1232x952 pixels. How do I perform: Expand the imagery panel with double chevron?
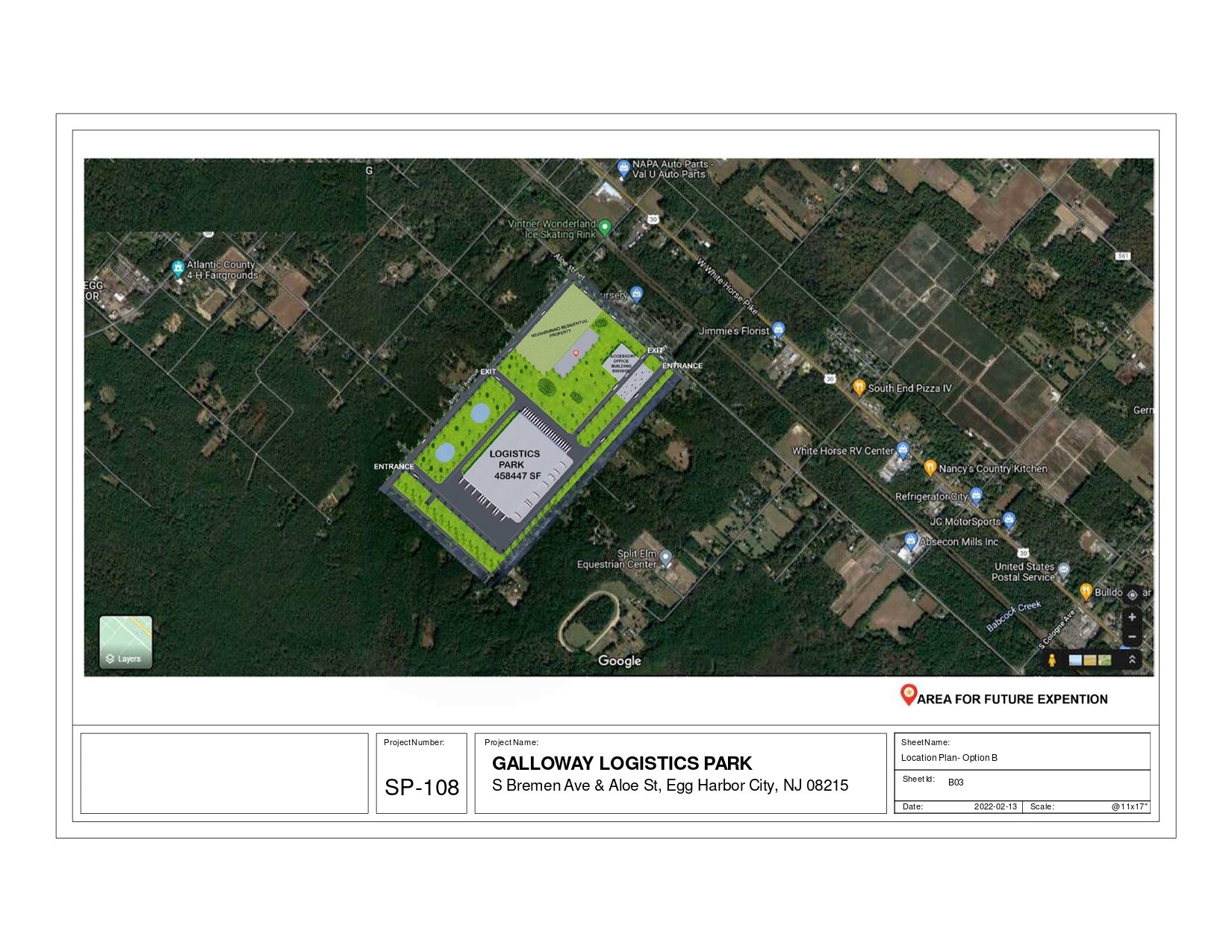(1132, 660)
